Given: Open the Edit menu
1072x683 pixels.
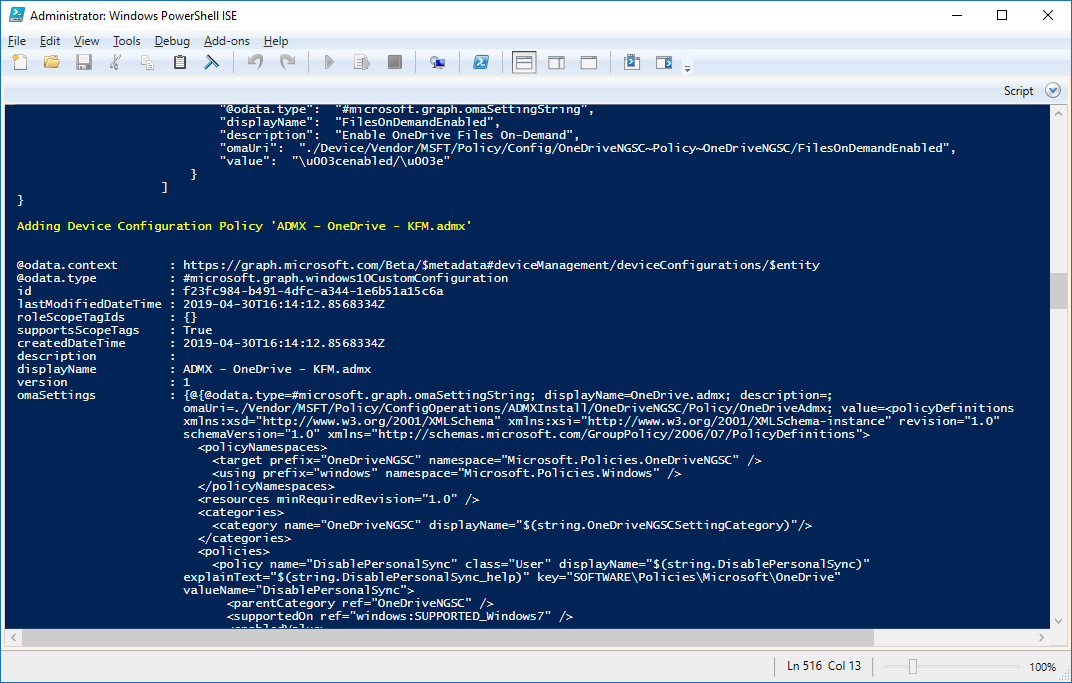Looking at the screenshot, I should (x=50, y=41).
